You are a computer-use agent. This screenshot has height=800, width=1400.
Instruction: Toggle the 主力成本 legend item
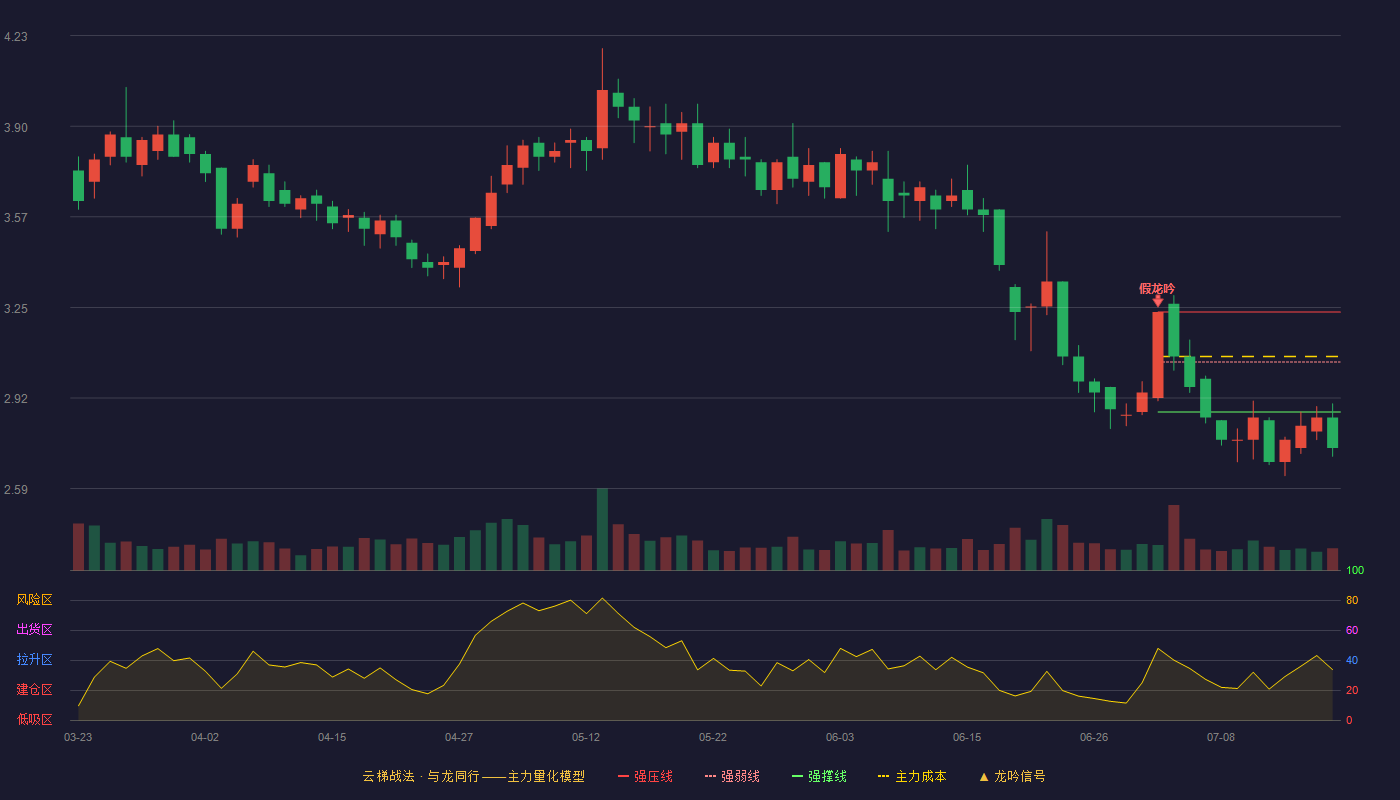pyautogui.click(x=912, y=776)
